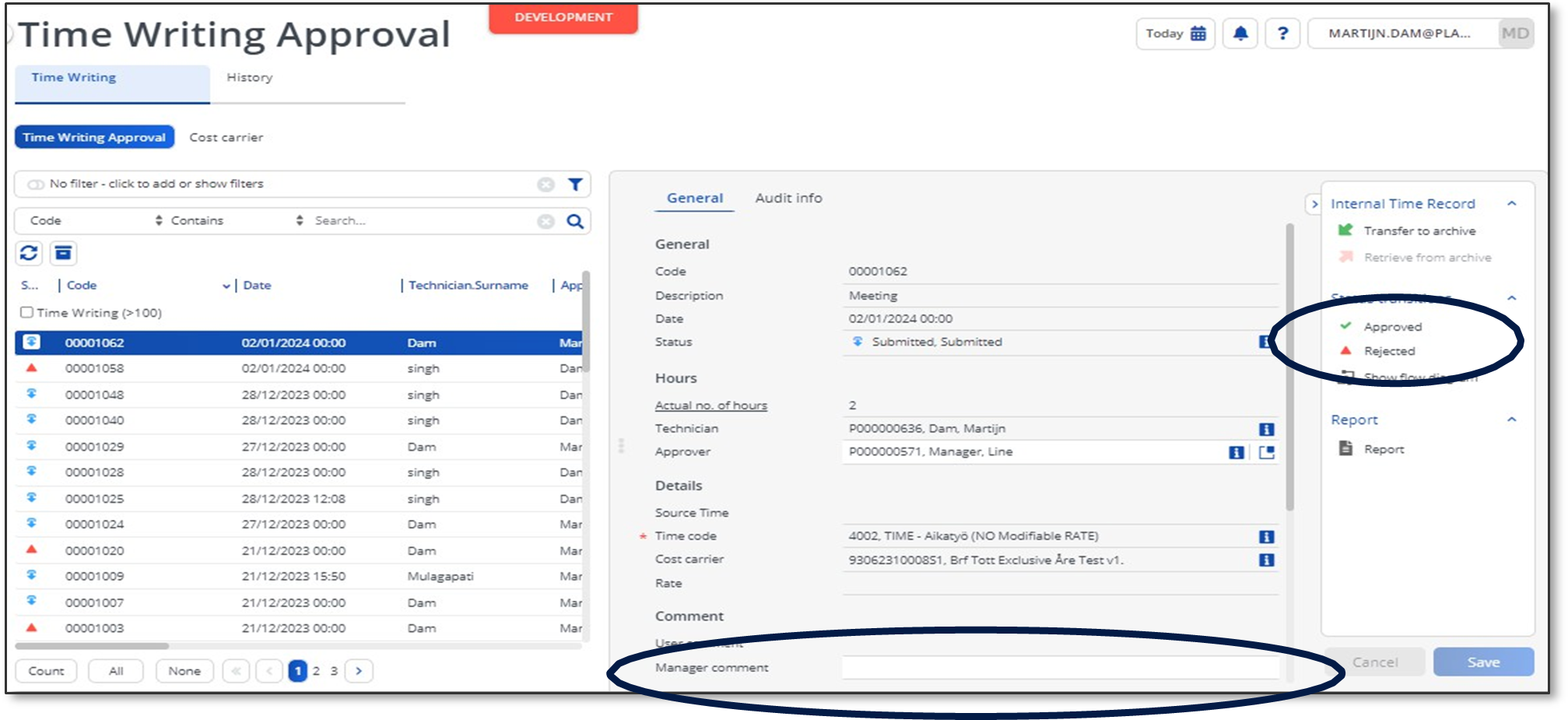Clear the search field X icon
The image size is (1568, 720).
(546, 222)
